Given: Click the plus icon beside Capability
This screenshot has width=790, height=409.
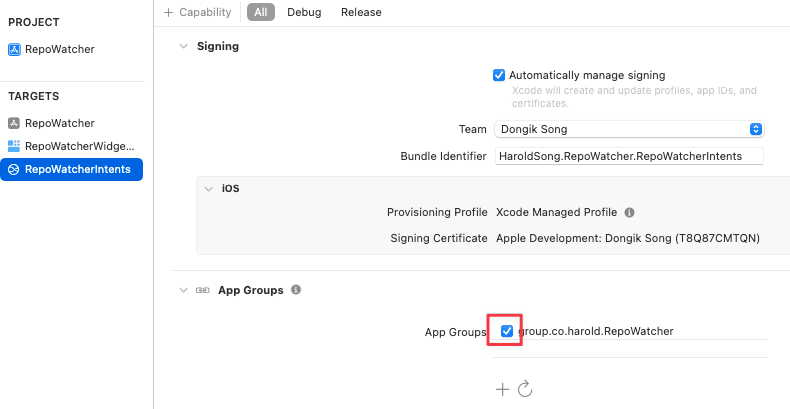Looking at the screenshot, I should pos(168,13).
